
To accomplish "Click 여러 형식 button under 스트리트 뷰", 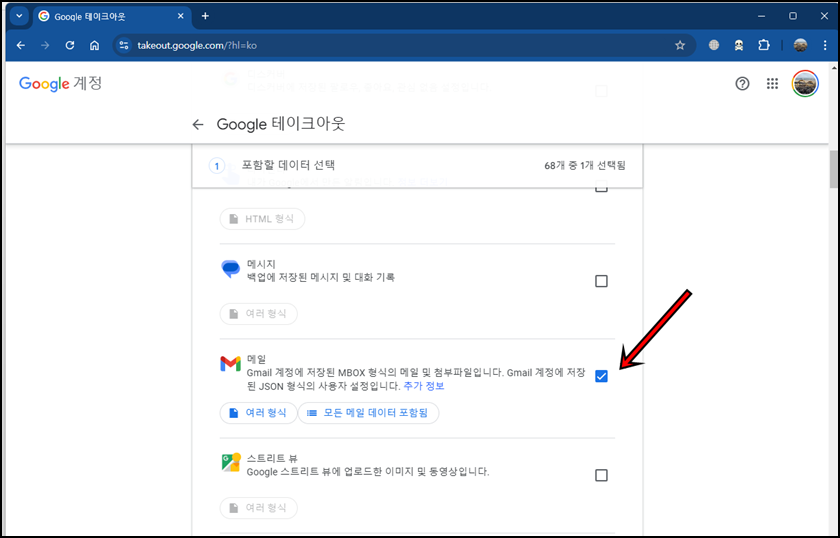I will tap(258, 508).
